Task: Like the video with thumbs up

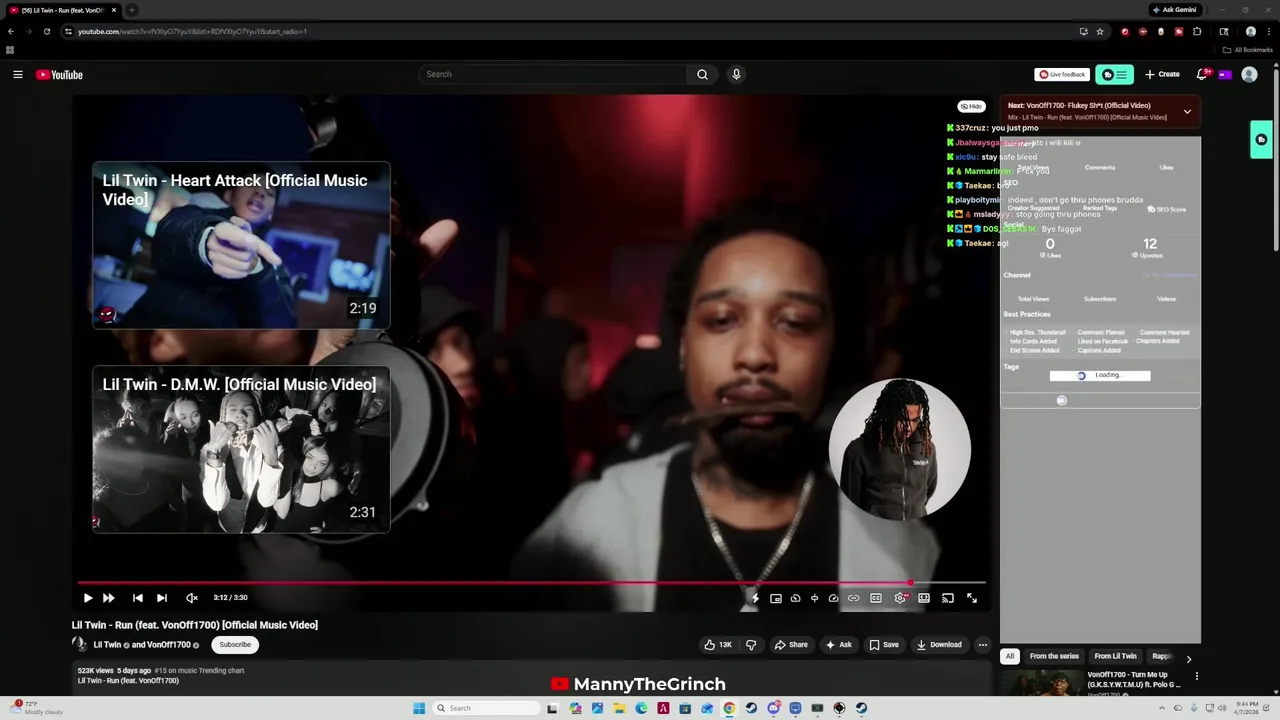Action: coord(718,645)
